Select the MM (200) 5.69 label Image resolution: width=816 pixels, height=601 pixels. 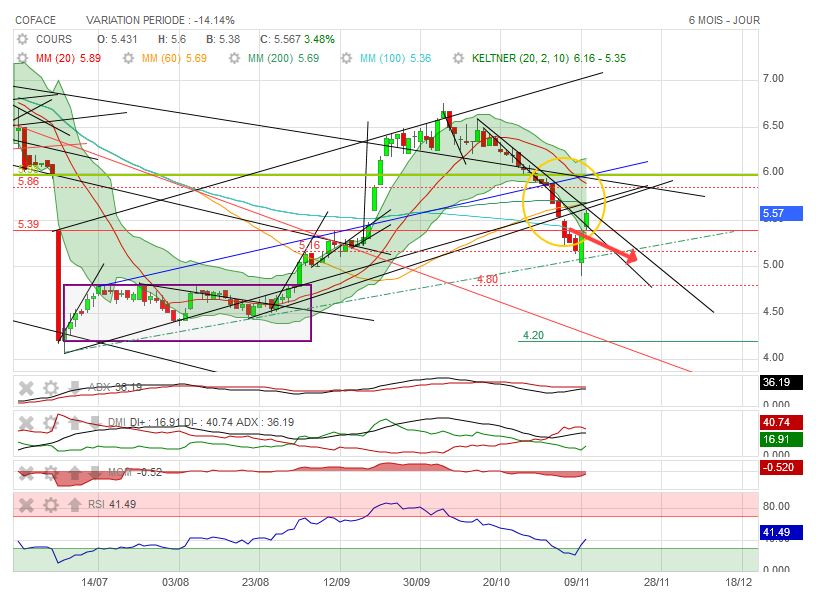point(284,58)
